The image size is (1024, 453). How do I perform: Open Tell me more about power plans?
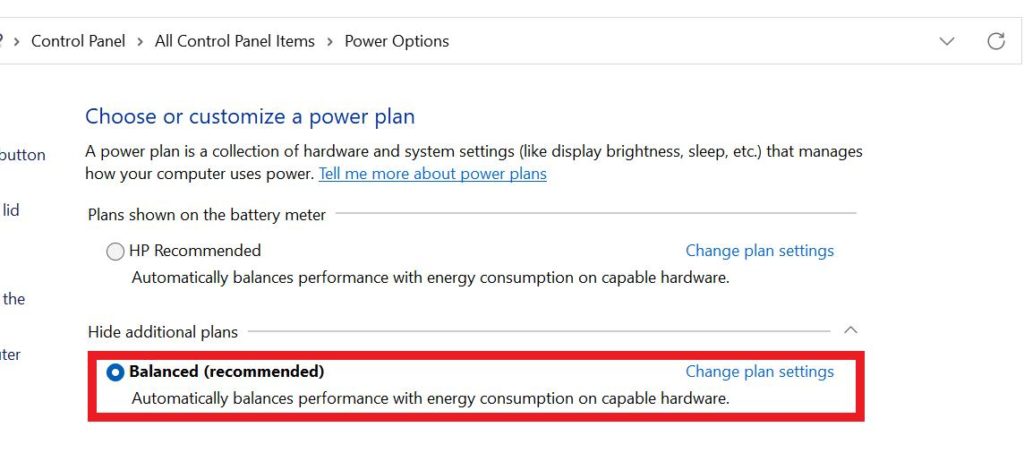(432, 174)
